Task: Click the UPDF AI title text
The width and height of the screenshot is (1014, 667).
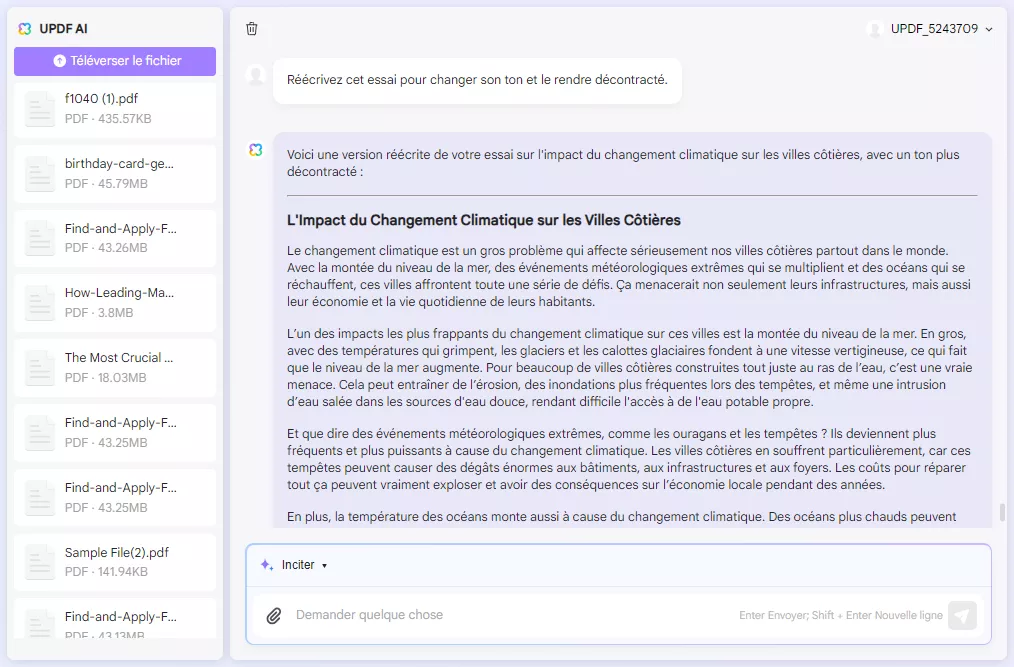Action: pyautogui.click(x=63, y=29)
